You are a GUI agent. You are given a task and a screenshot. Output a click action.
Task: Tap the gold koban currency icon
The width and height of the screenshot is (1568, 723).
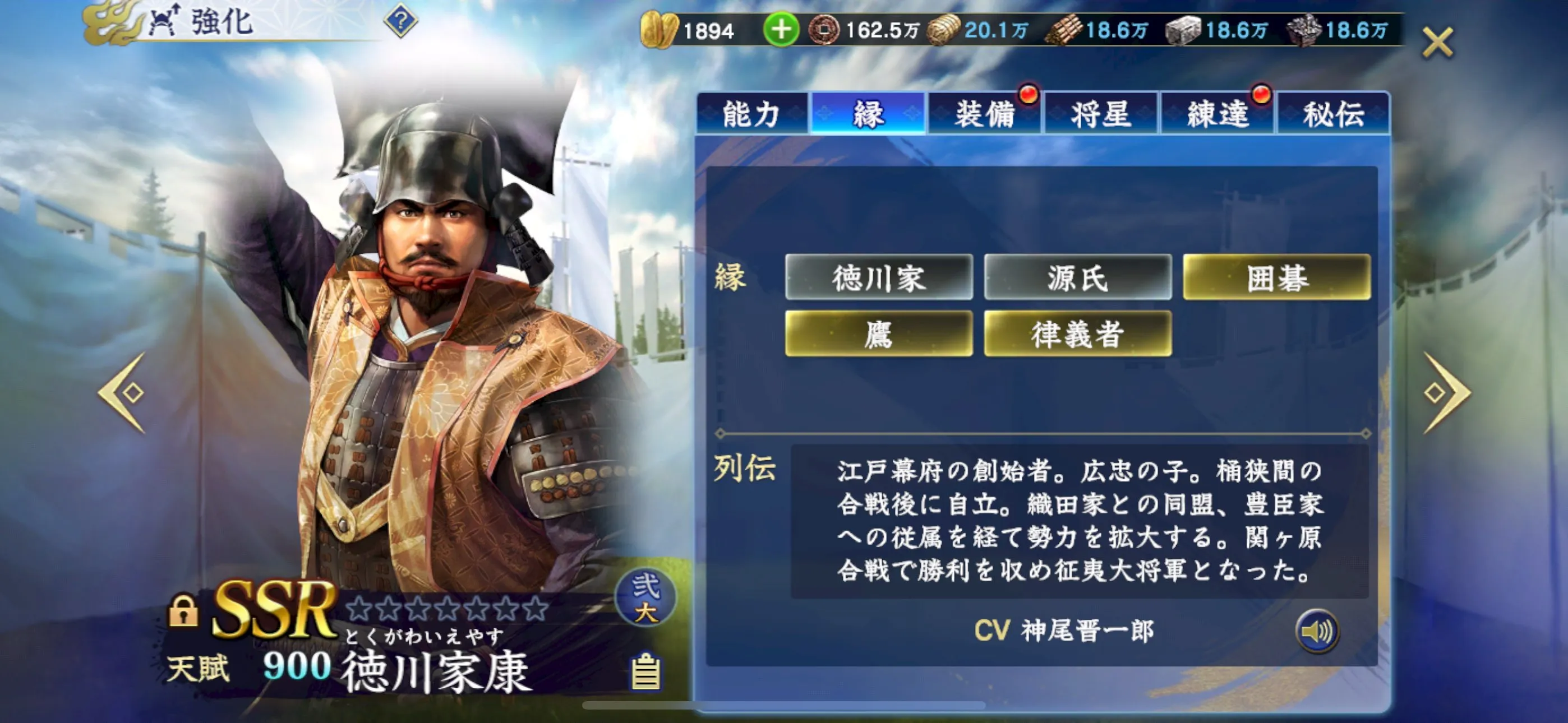(659, 30)
